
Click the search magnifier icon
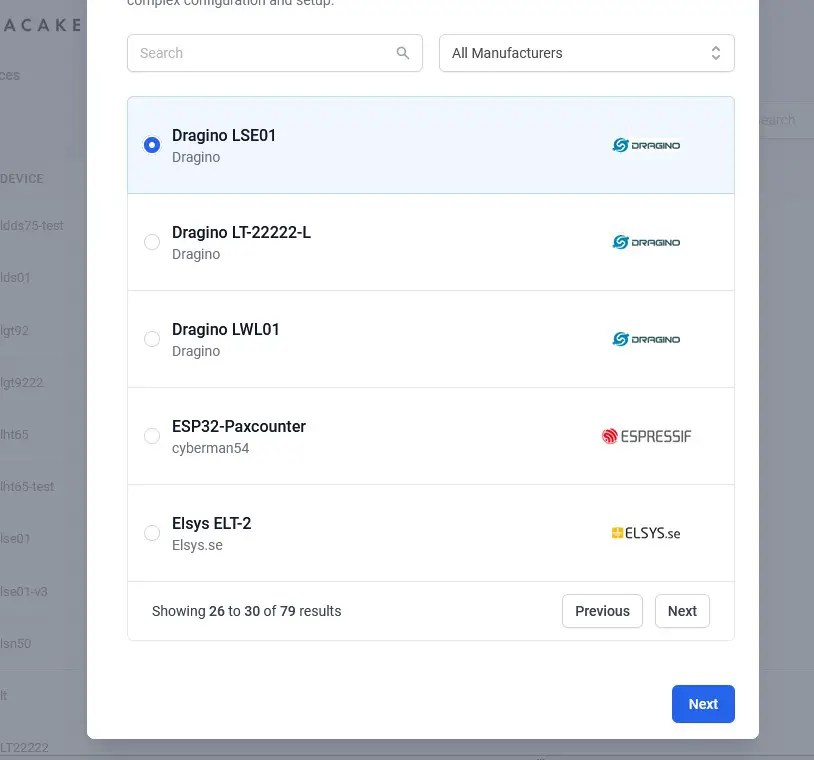point(403,53)
